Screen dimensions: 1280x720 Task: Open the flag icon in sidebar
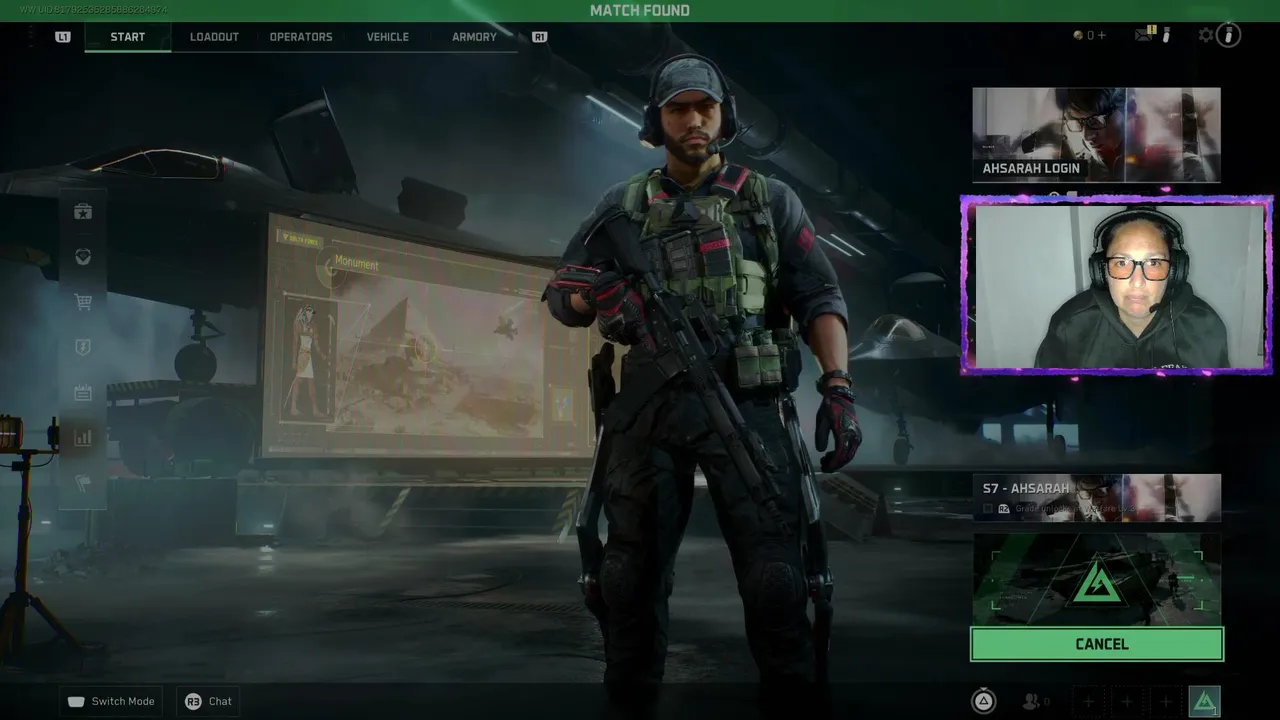(83, 482)
